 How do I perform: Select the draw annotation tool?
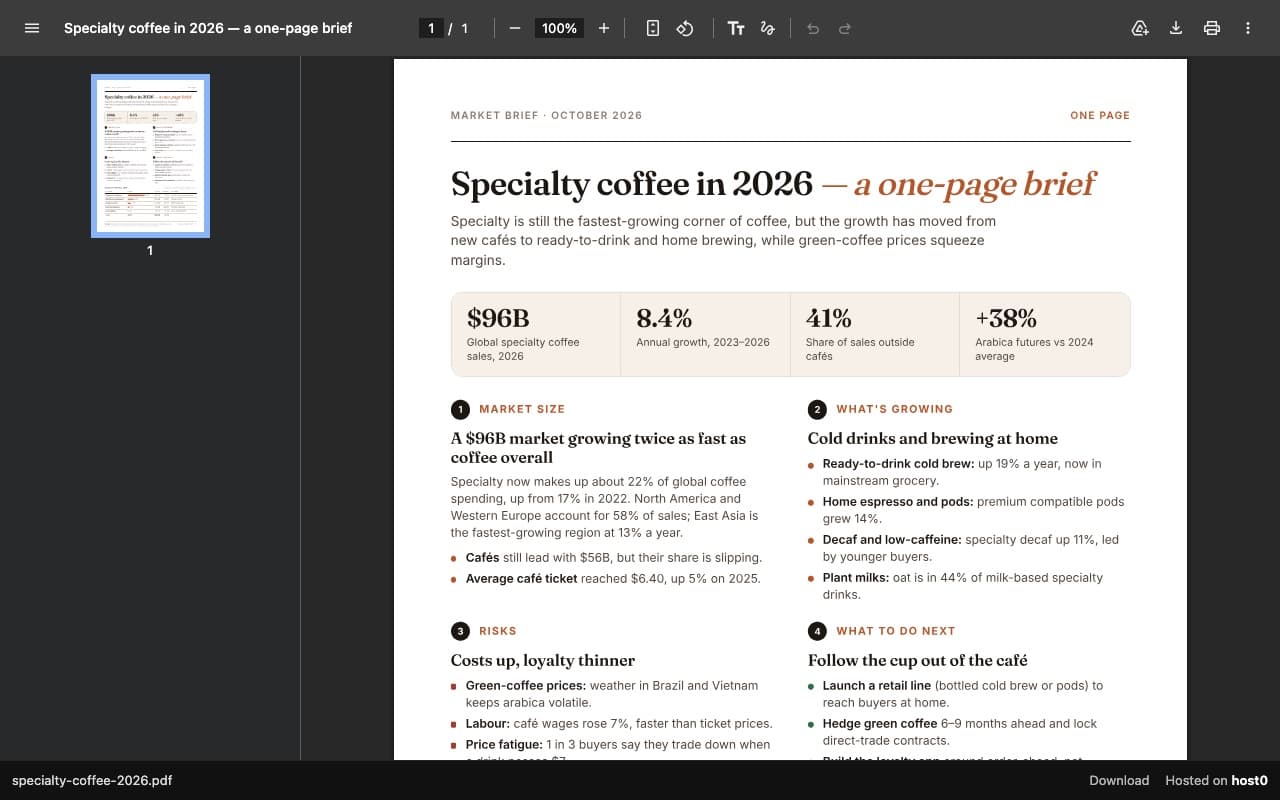click(768, 28)
